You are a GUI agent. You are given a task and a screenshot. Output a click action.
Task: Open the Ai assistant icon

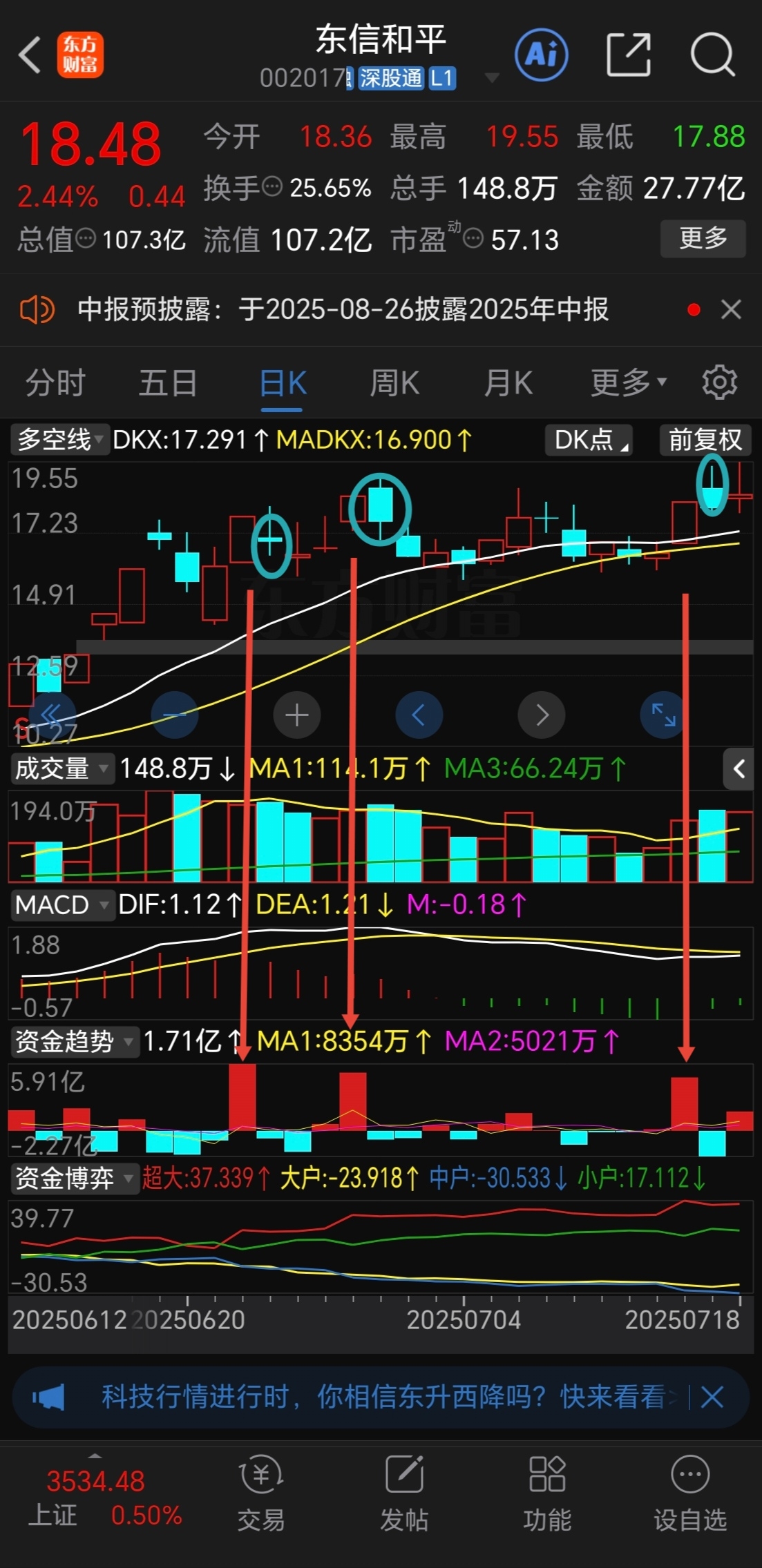542,55
